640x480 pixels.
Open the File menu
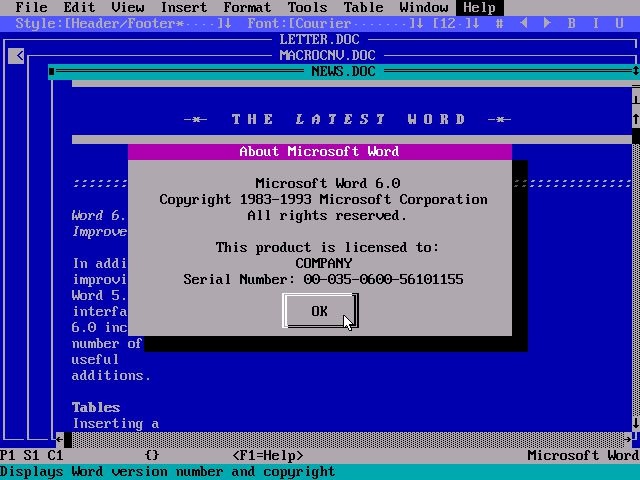pos(31,7)
